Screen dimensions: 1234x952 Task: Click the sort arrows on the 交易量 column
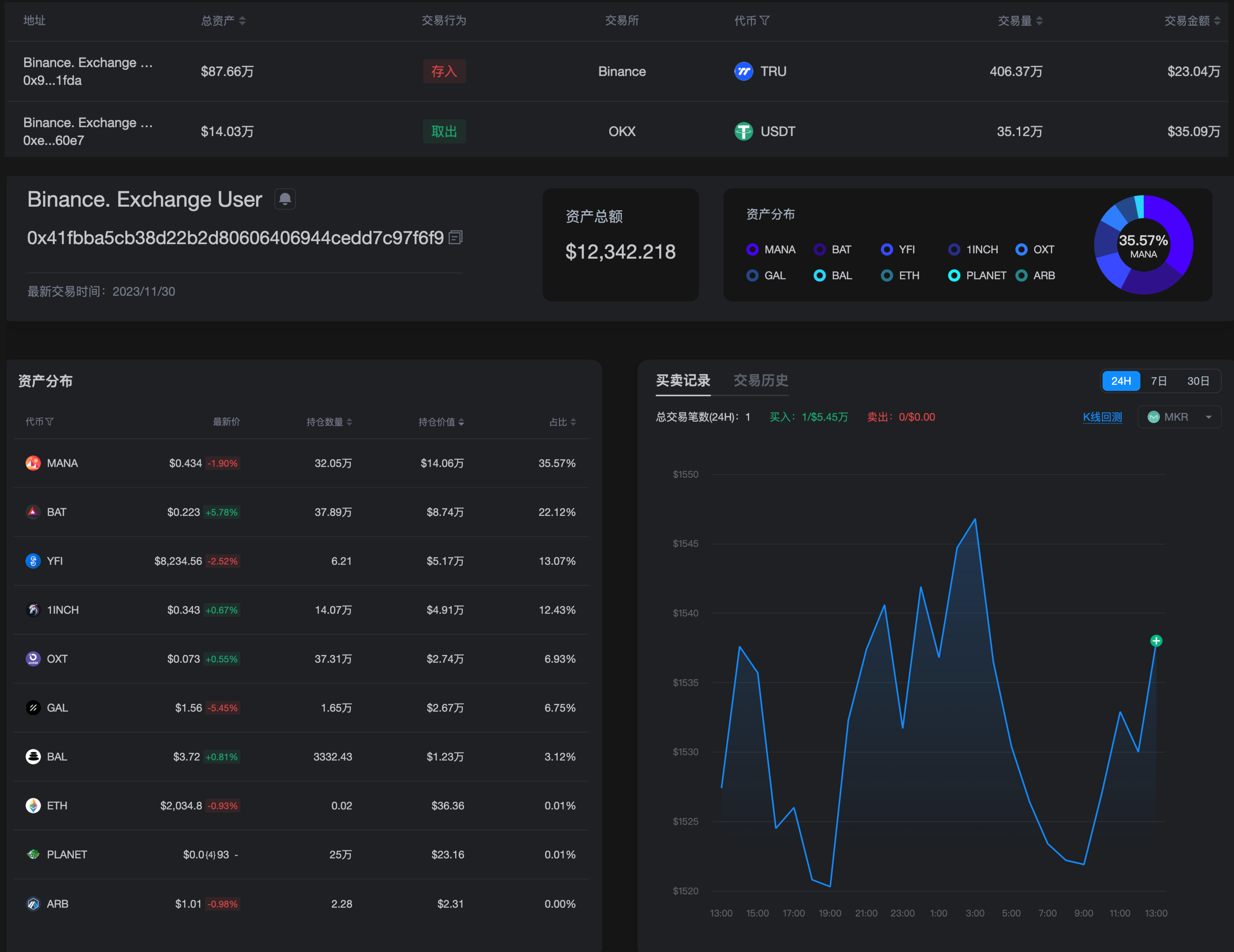coord(1040,20)
